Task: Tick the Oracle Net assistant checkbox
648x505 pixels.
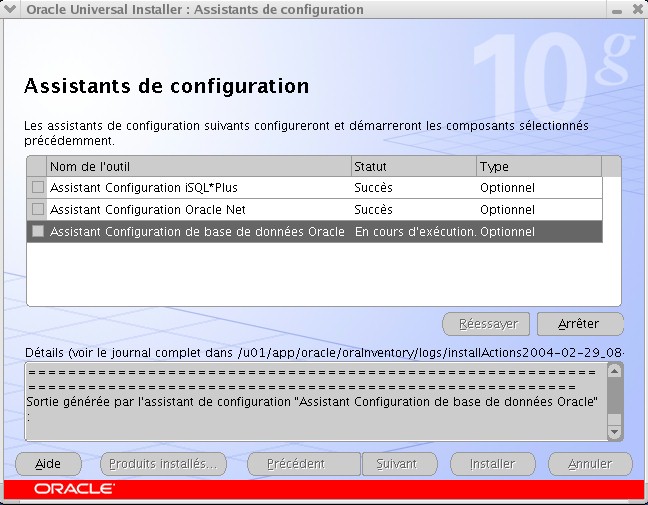Action: tap(38, 209)
